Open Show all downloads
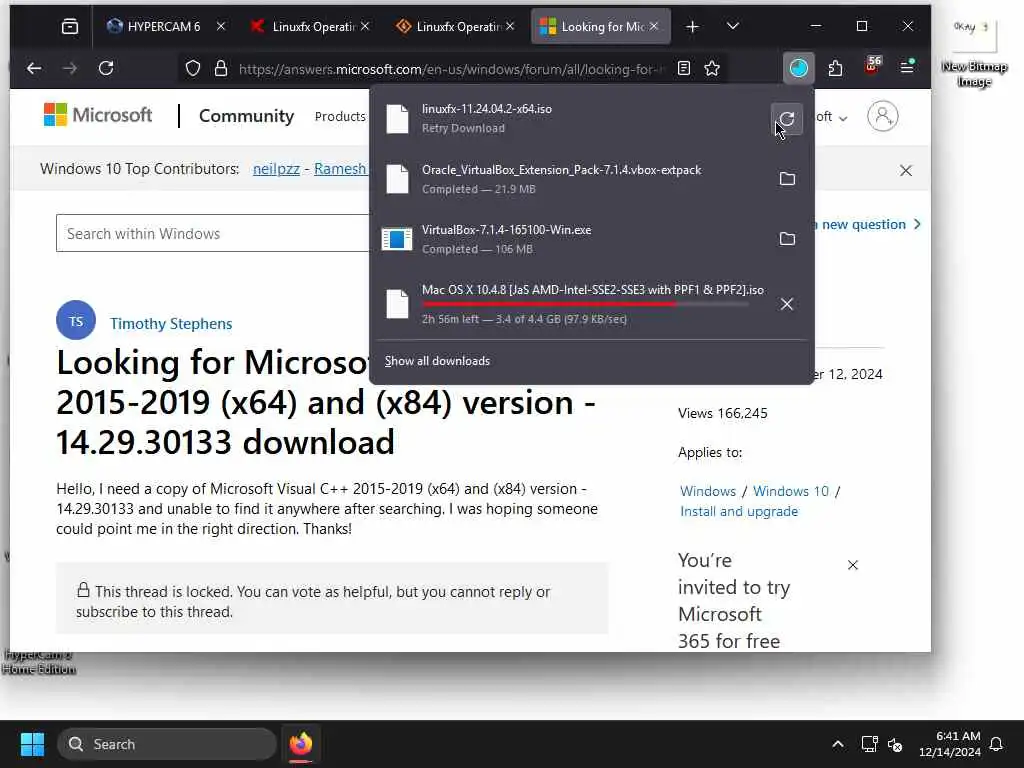Image resolution: width=1024 pixels, height=768 pixels. tap(437, 360)
